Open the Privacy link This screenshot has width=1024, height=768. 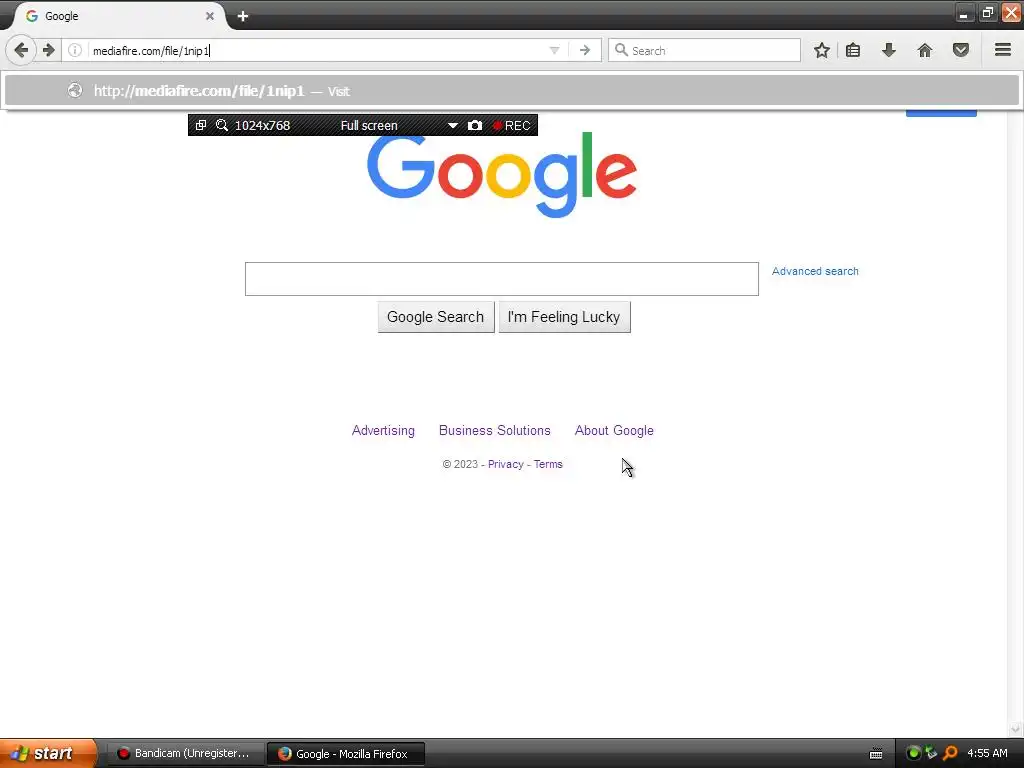tap(505, 464)
